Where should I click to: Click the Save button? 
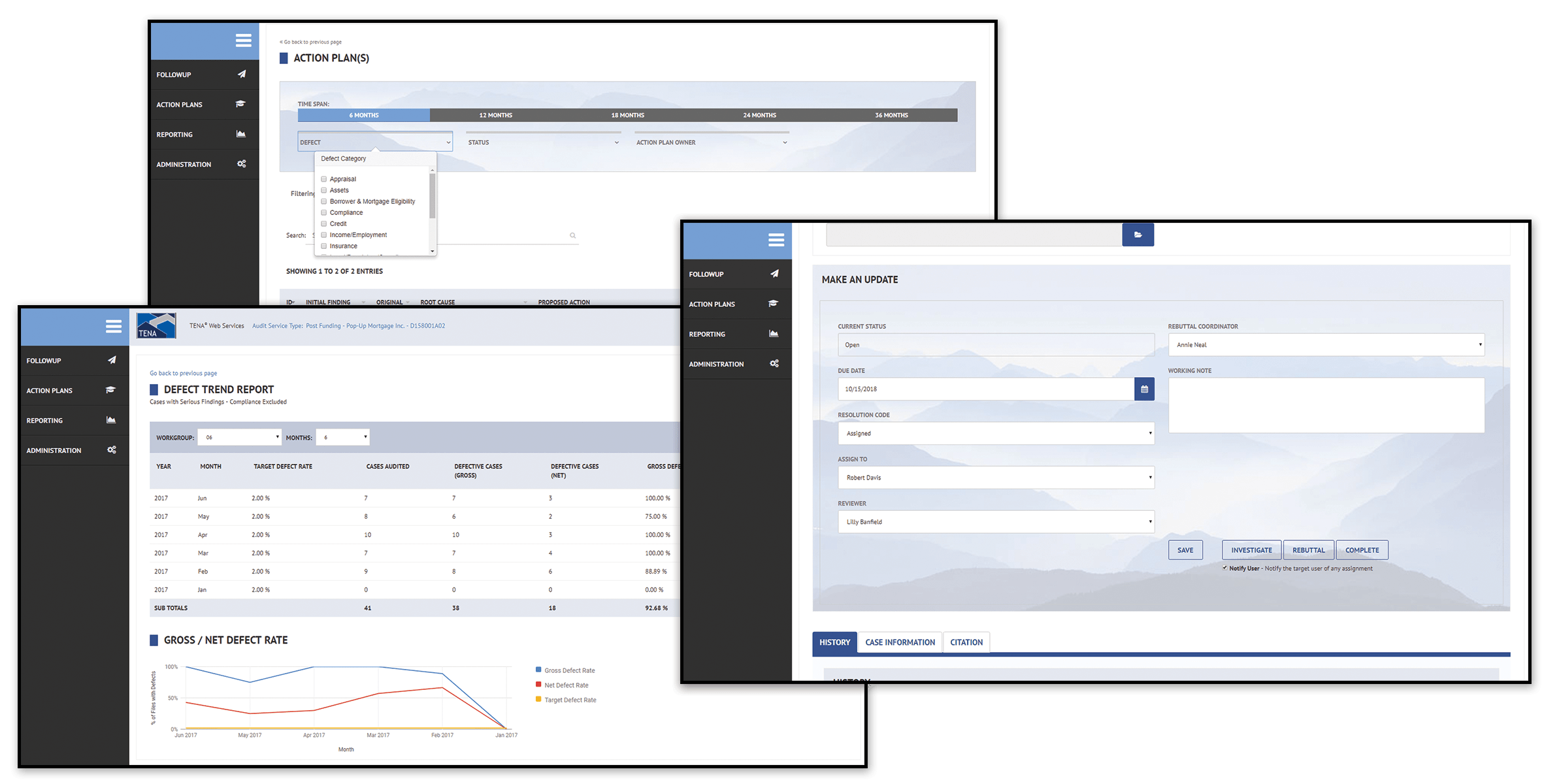click(x=1185, y=550)
